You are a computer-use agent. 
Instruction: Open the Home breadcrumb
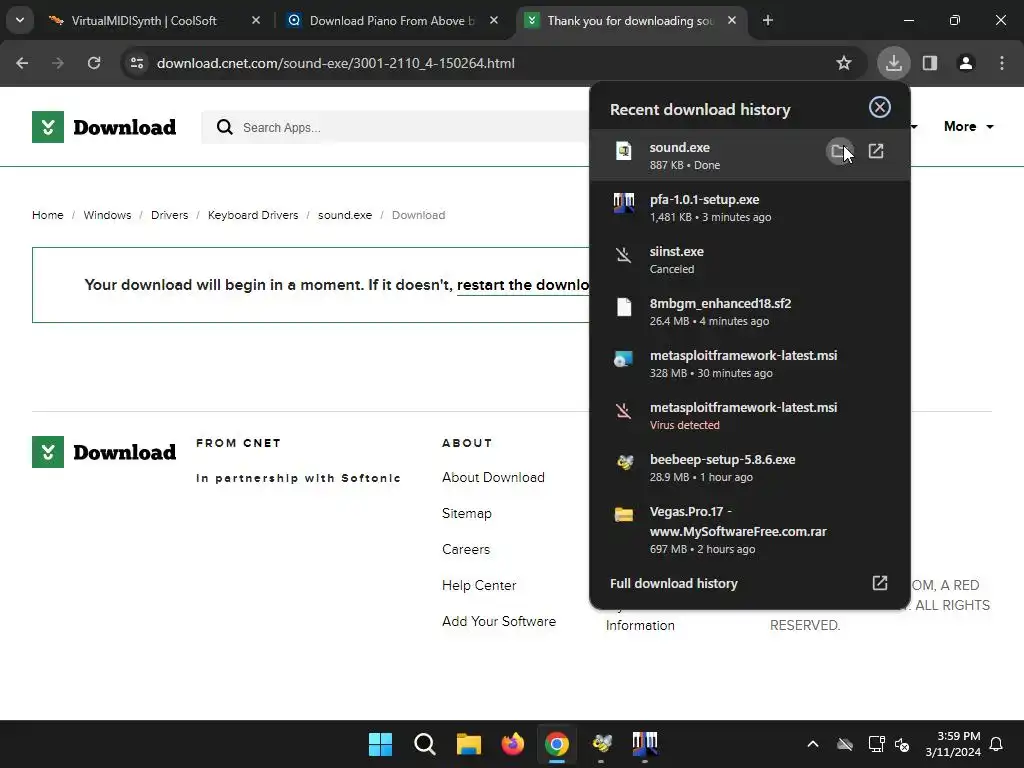point(48,215)
